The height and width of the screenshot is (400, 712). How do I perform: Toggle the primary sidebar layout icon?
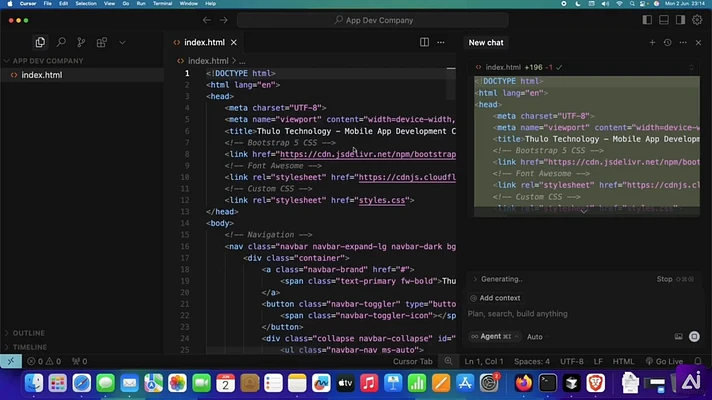(647, 20)
